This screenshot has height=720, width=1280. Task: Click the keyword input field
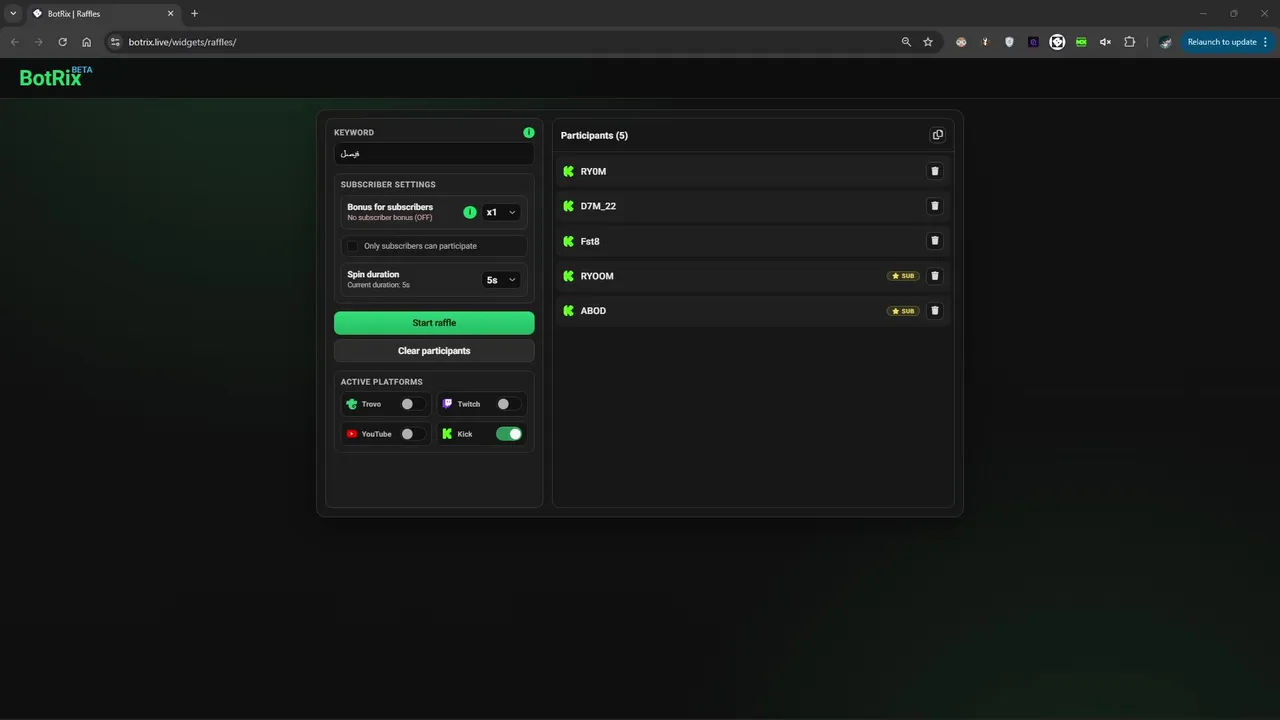point(434,154)
